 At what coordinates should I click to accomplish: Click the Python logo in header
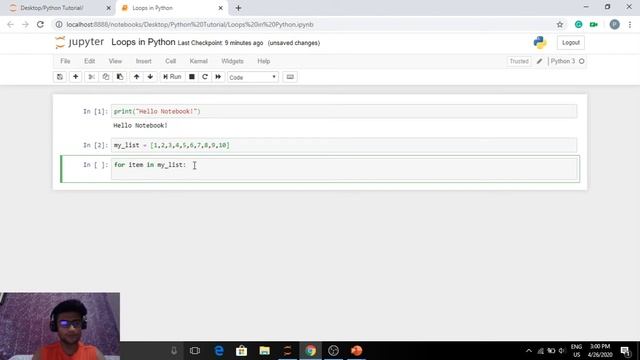[540, 42]
